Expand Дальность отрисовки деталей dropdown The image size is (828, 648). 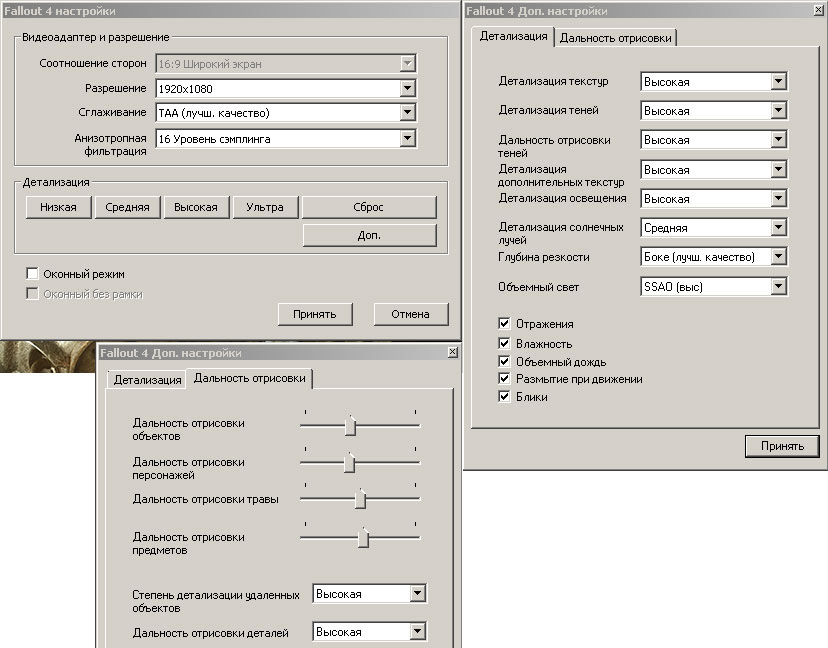pyautogui.click(x=369, y=632)
